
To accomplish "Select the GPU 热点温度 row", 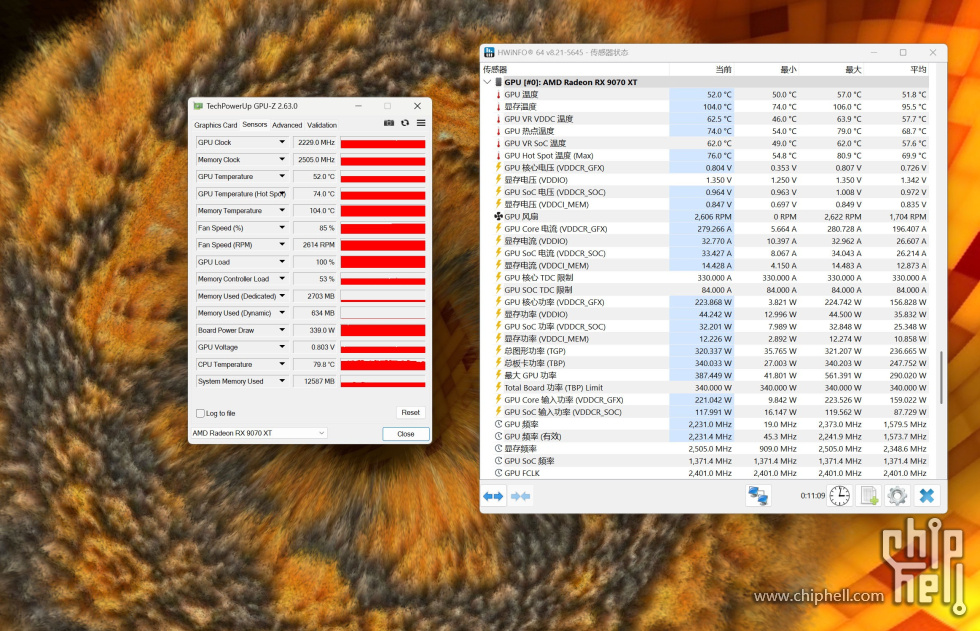I will click(x=706, y=131).
